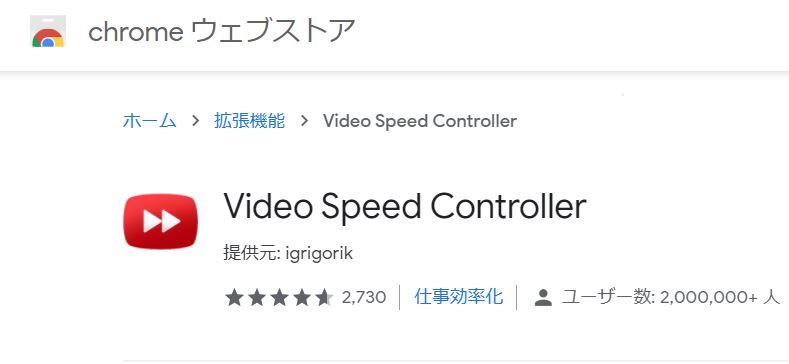Open the chrome ウェブストア header title
This screenshot has width=789, height=364.
[x=221, y=31]
